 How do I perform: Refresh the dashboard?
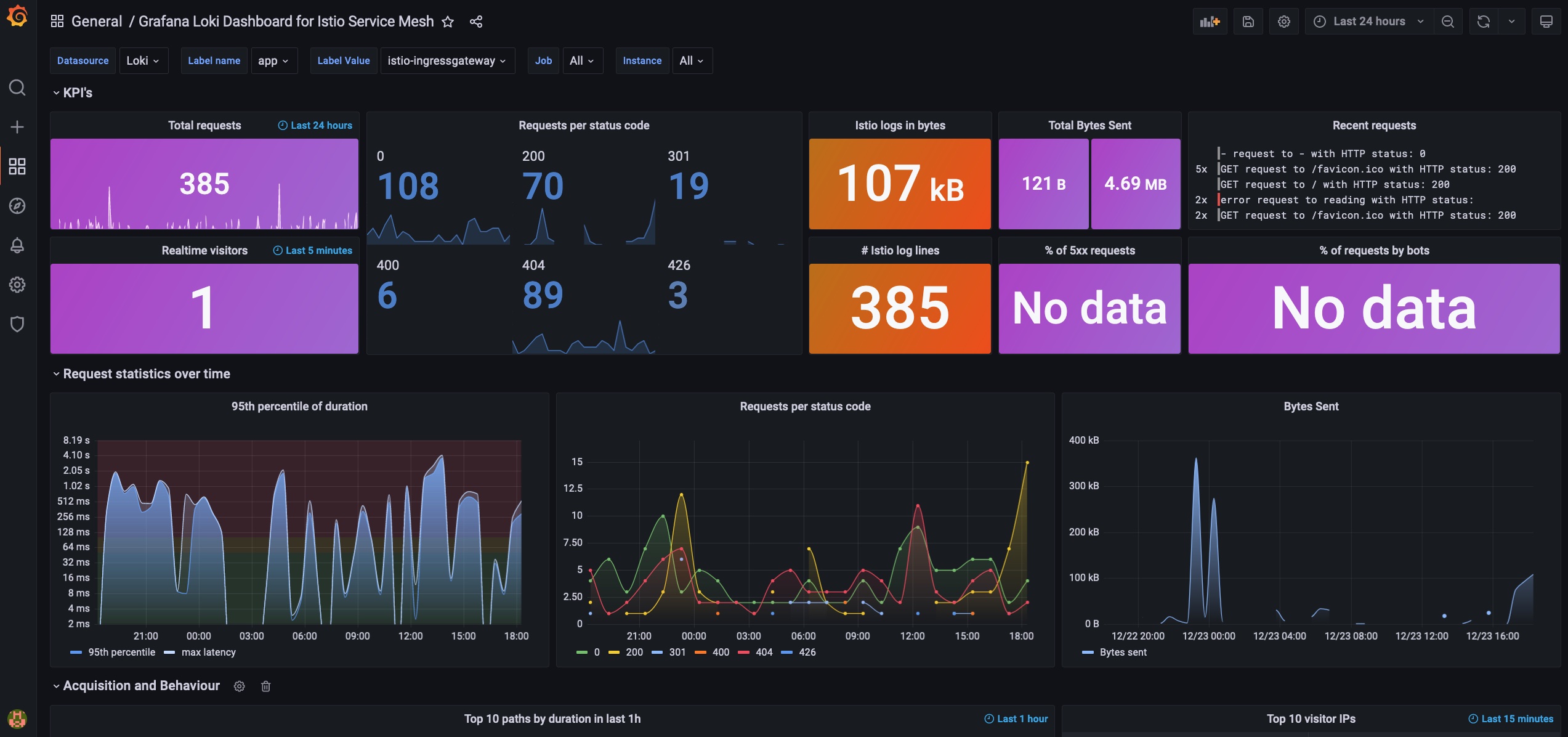coord(1483,22)
